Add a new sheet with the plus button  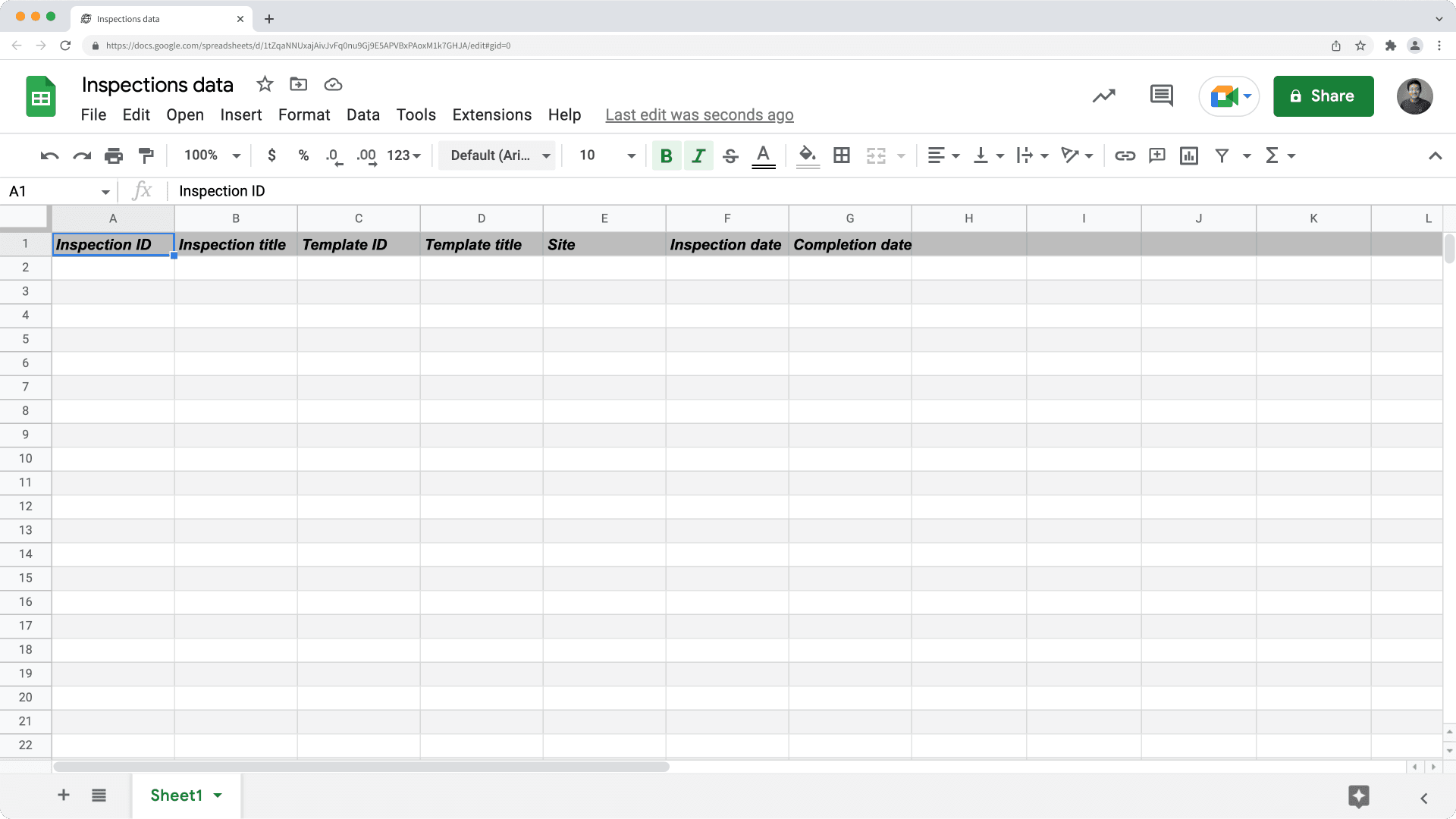(63, 795)
